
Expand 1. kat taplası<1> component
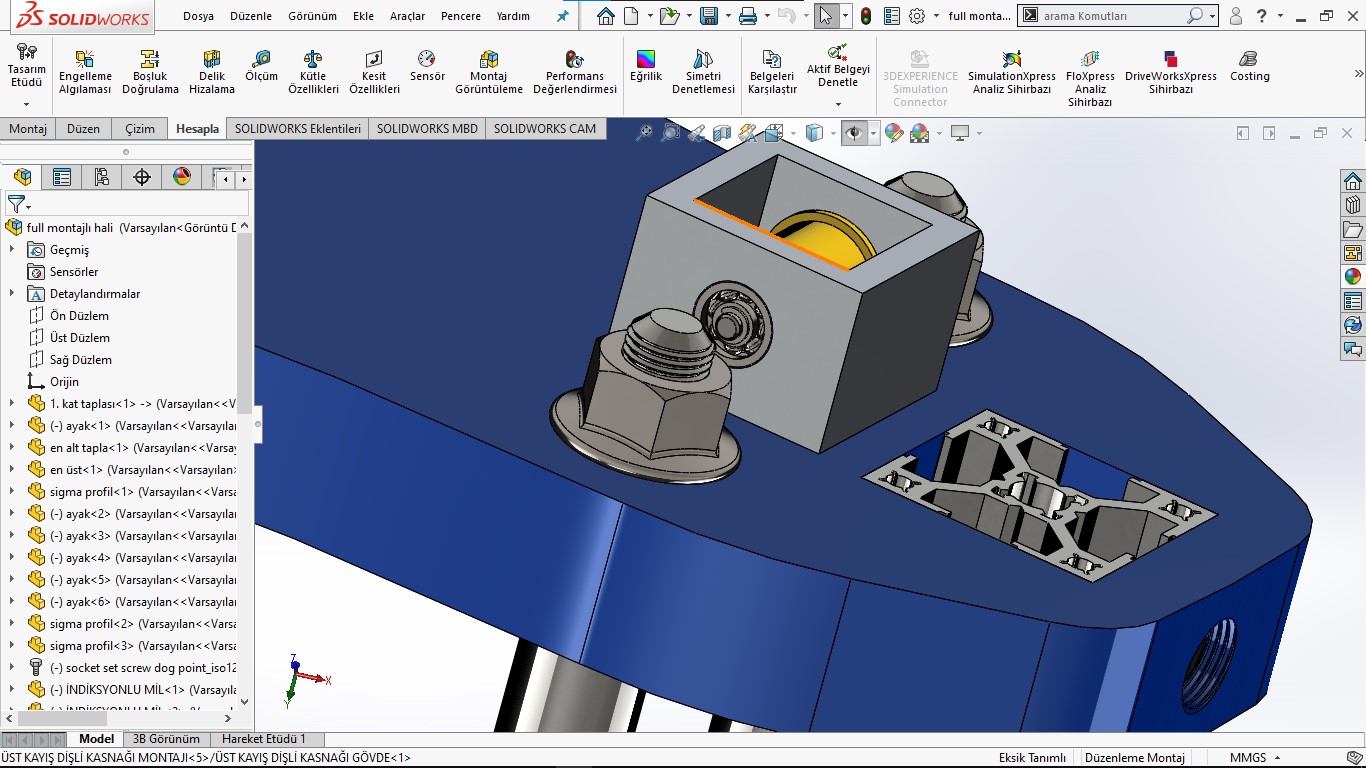tap(12, 404)
